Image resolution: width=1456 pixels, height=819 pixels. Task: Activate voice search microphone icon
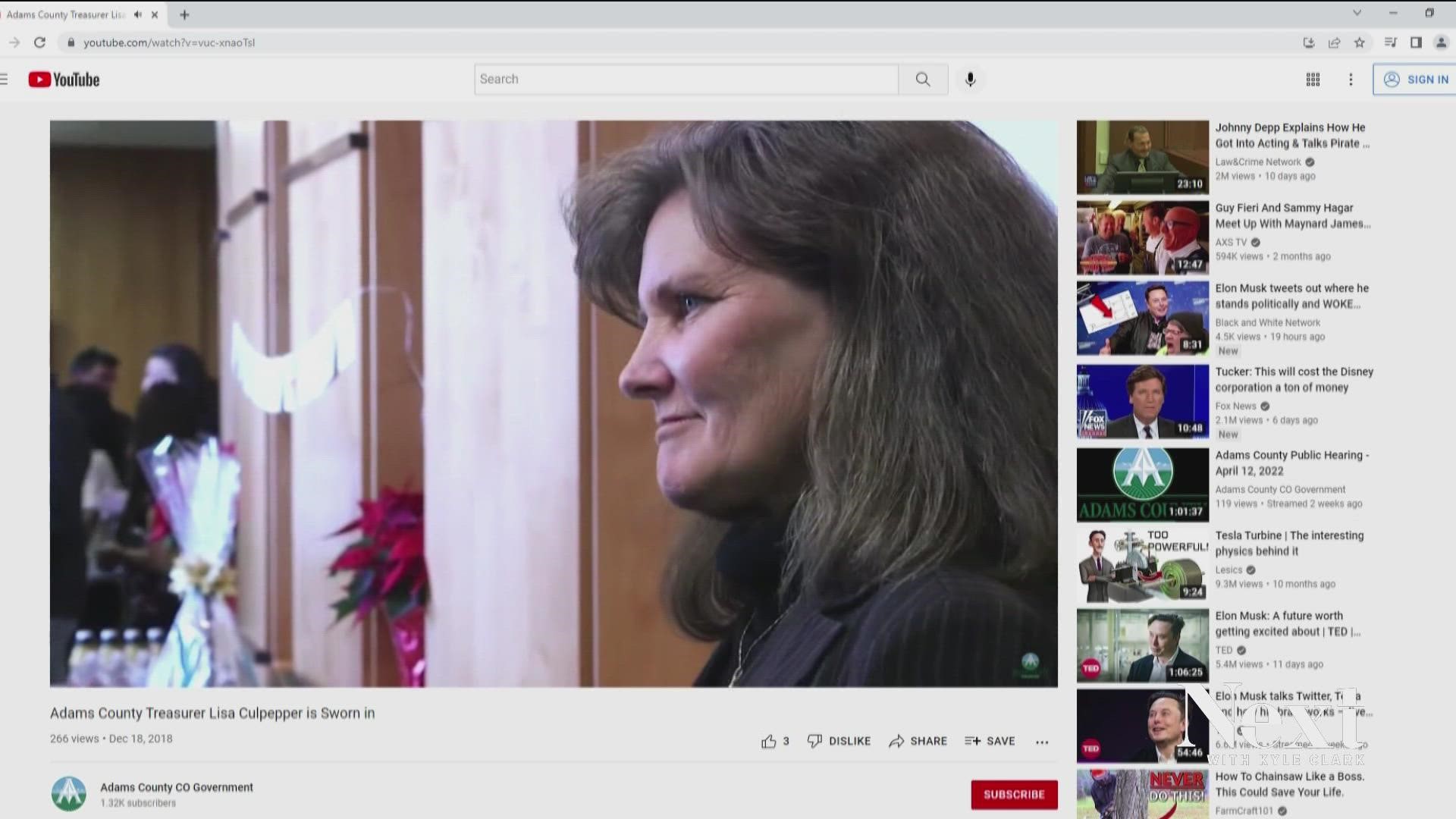click(x=970, y=80)
